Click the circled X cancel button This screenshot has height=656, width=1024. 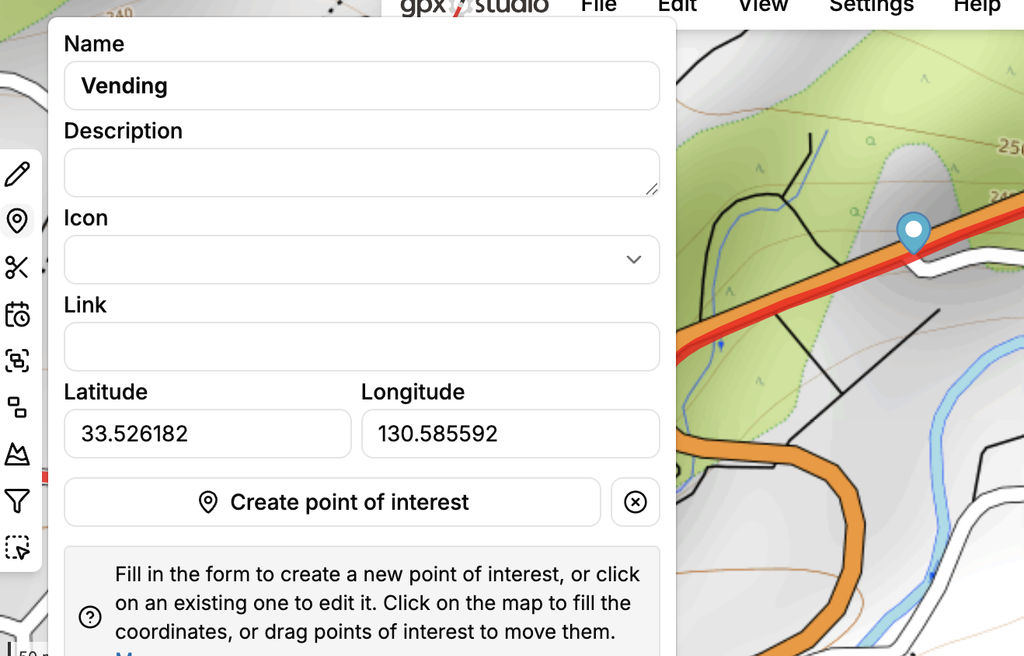coord(635,502)
